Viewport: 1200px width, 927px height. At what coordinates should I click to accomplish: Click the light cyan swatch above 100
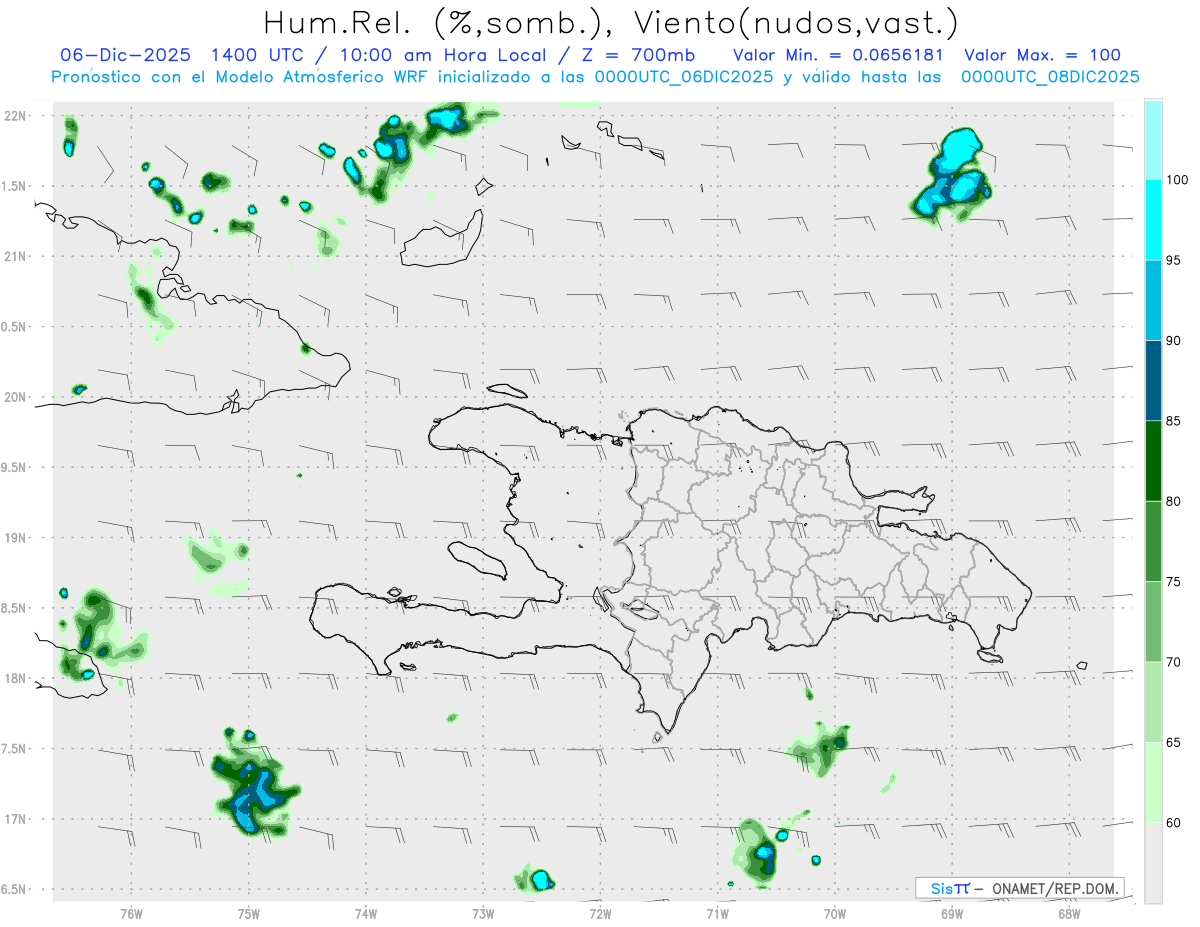pos(1153,139)
